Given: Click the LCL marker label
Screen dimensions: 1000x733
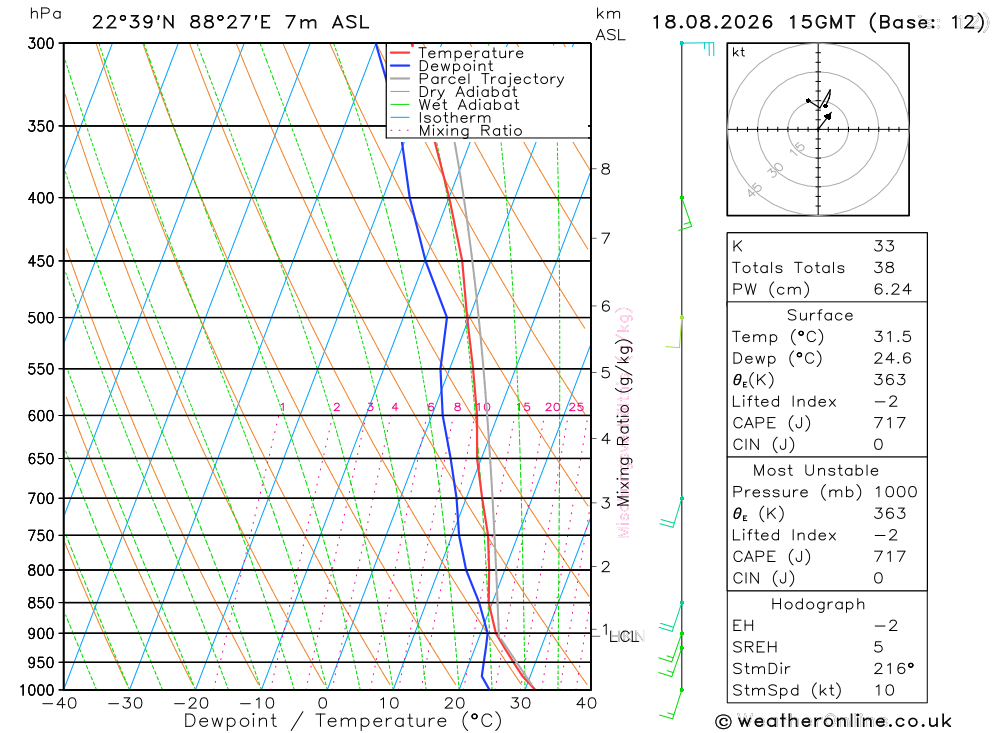Looking at the screenshot, I should pos(623,637).
